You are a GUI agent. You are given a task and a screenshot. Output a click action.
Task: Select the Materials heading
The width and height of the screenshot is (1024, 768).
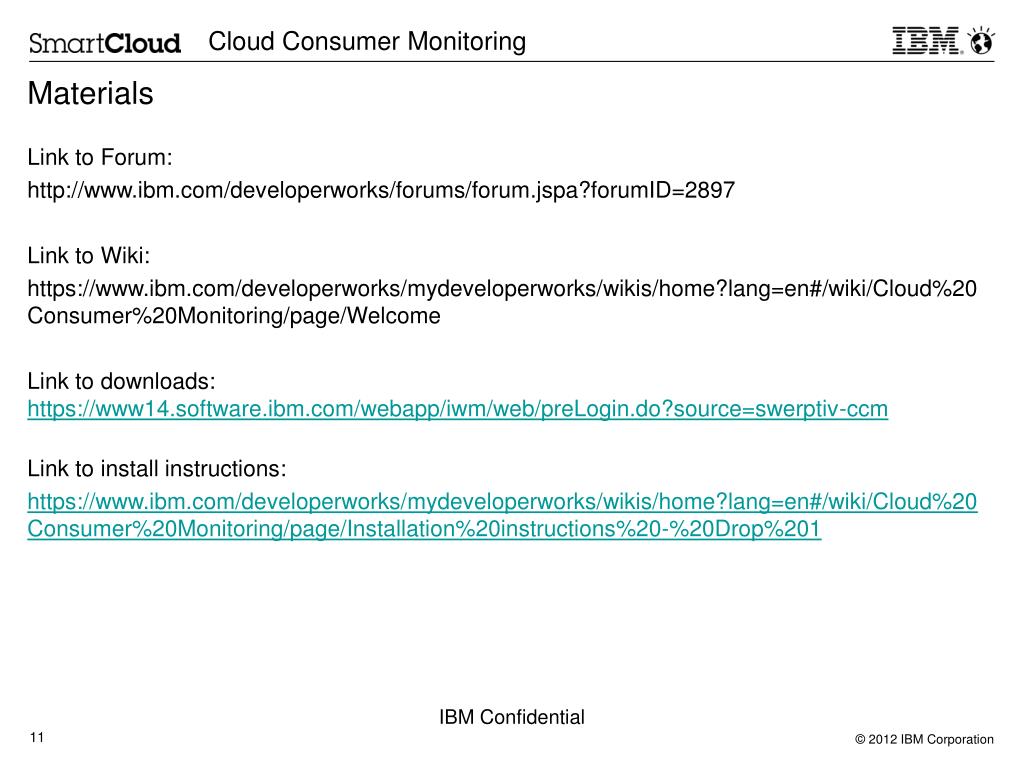click(x=90, y=93)
